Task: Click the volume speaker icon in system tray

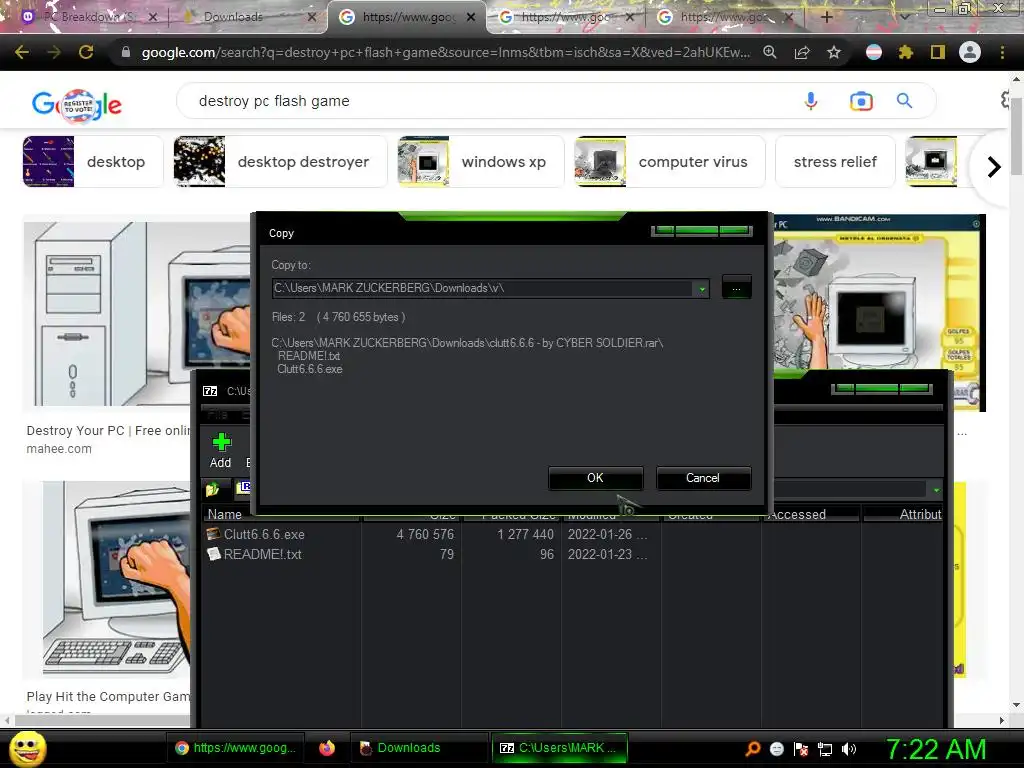Action: (849, 749)
